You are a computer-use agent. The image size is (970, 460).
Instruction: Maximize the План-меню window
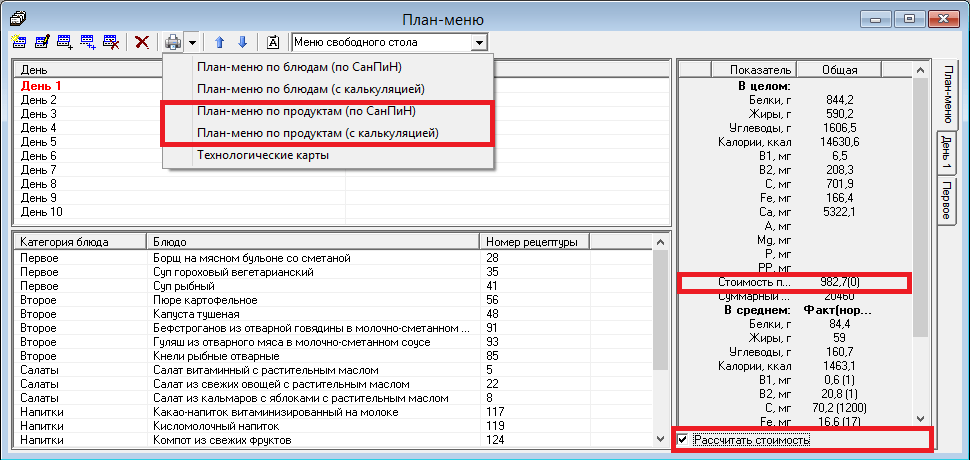tap(909, 19)
